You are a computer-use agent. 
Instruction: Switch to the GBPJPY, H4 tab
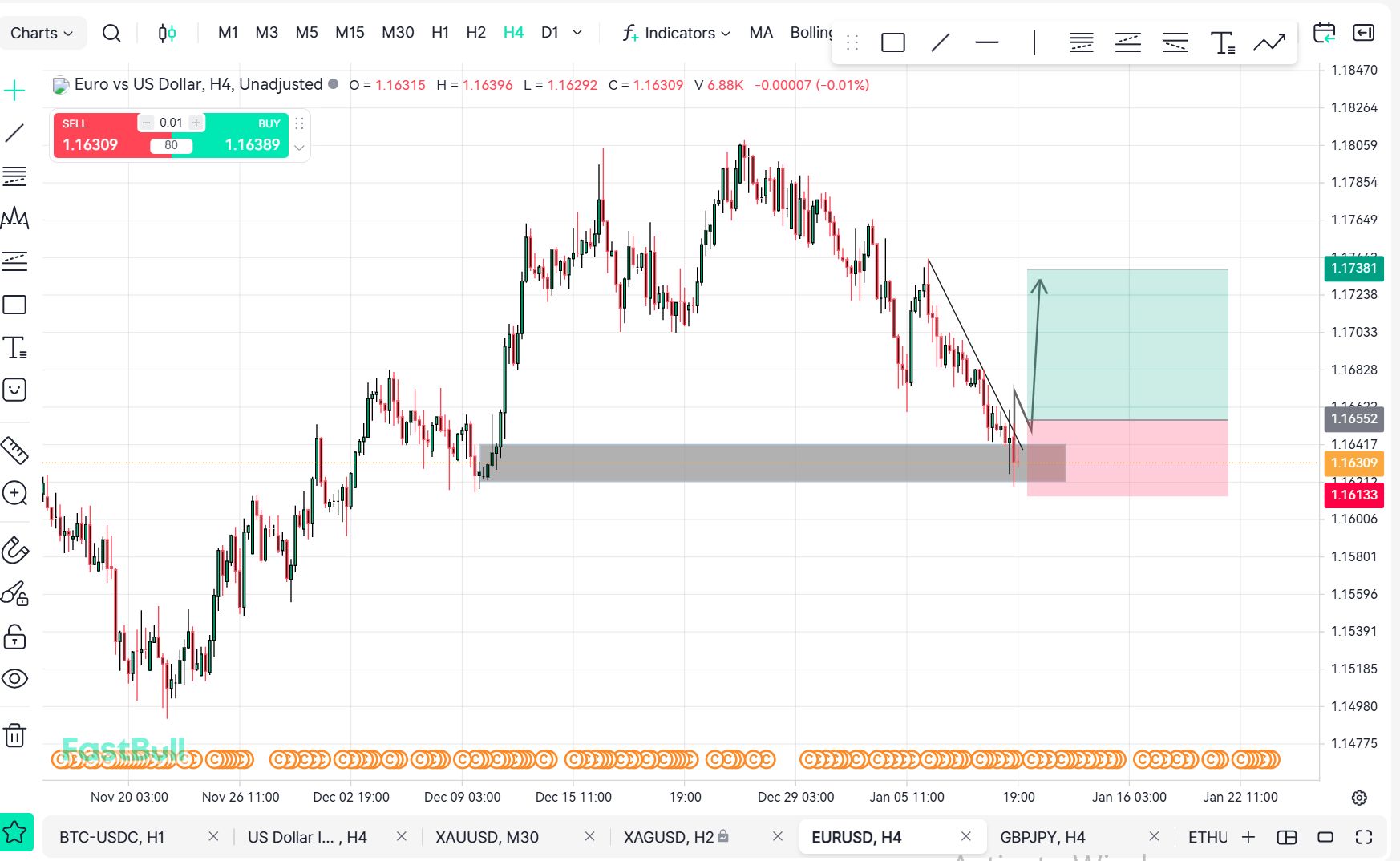point(1042,837)
